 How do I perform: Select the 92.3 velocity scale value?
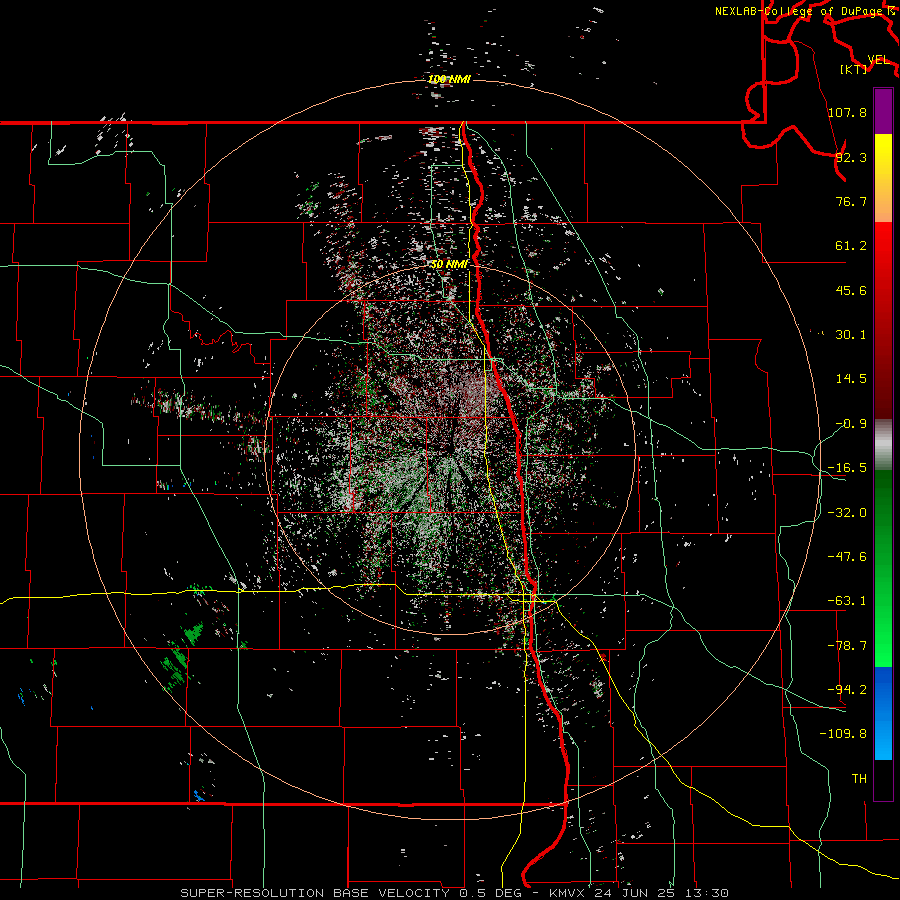[851, 157]
